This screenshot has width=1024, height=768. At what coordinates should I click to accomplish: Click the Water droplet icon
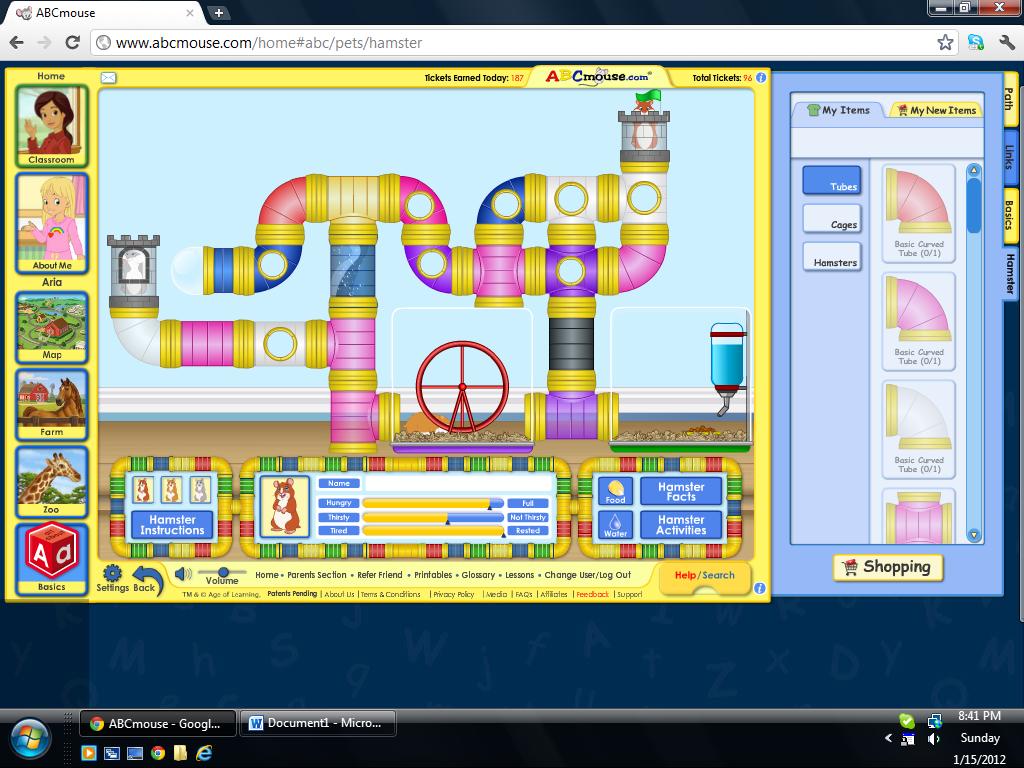click(x=613, y=524)
